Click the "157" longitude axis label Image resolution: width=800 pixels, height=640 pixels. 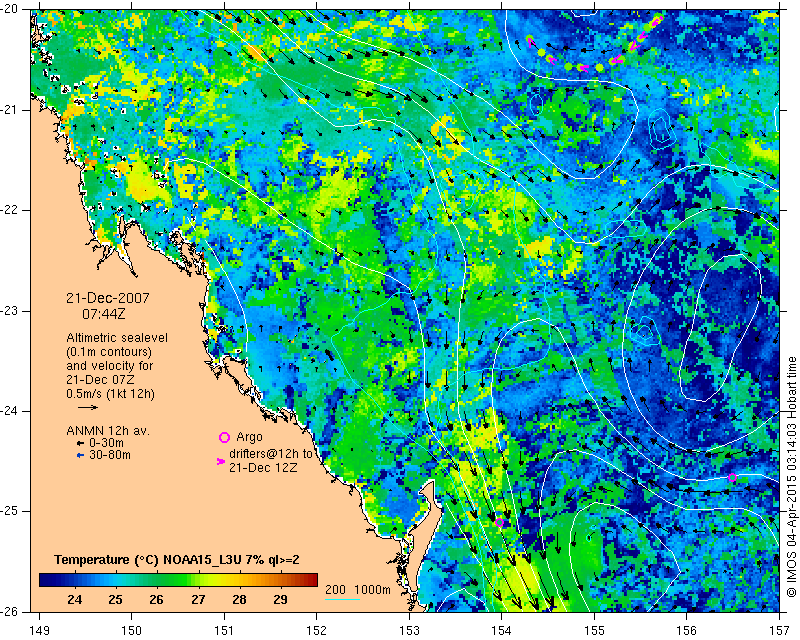point(779,630)
